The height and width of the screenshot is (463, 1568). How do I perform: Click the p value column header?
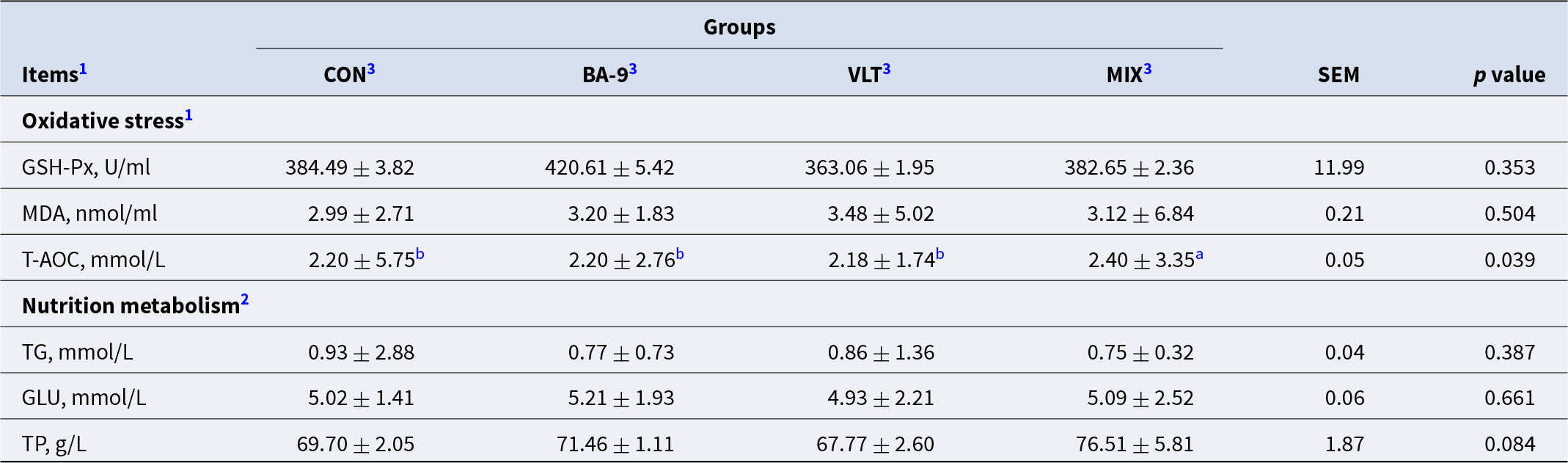coord(1509,75)
